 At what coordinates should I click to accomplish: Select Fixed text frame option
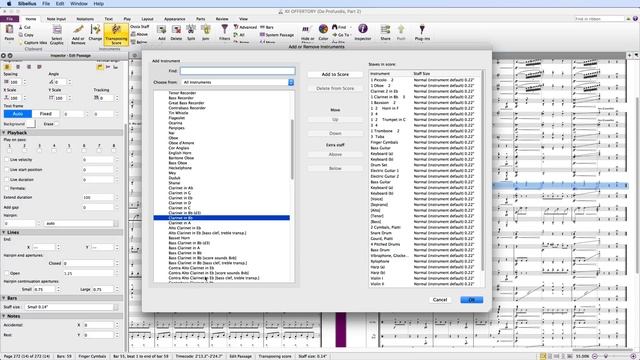tap(46, 114)
